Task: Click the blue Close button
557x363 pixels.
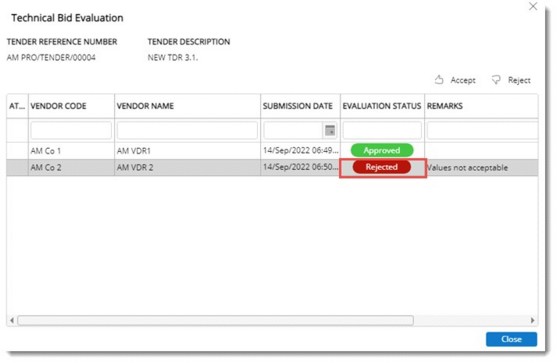Action: (x=511, y=339)
